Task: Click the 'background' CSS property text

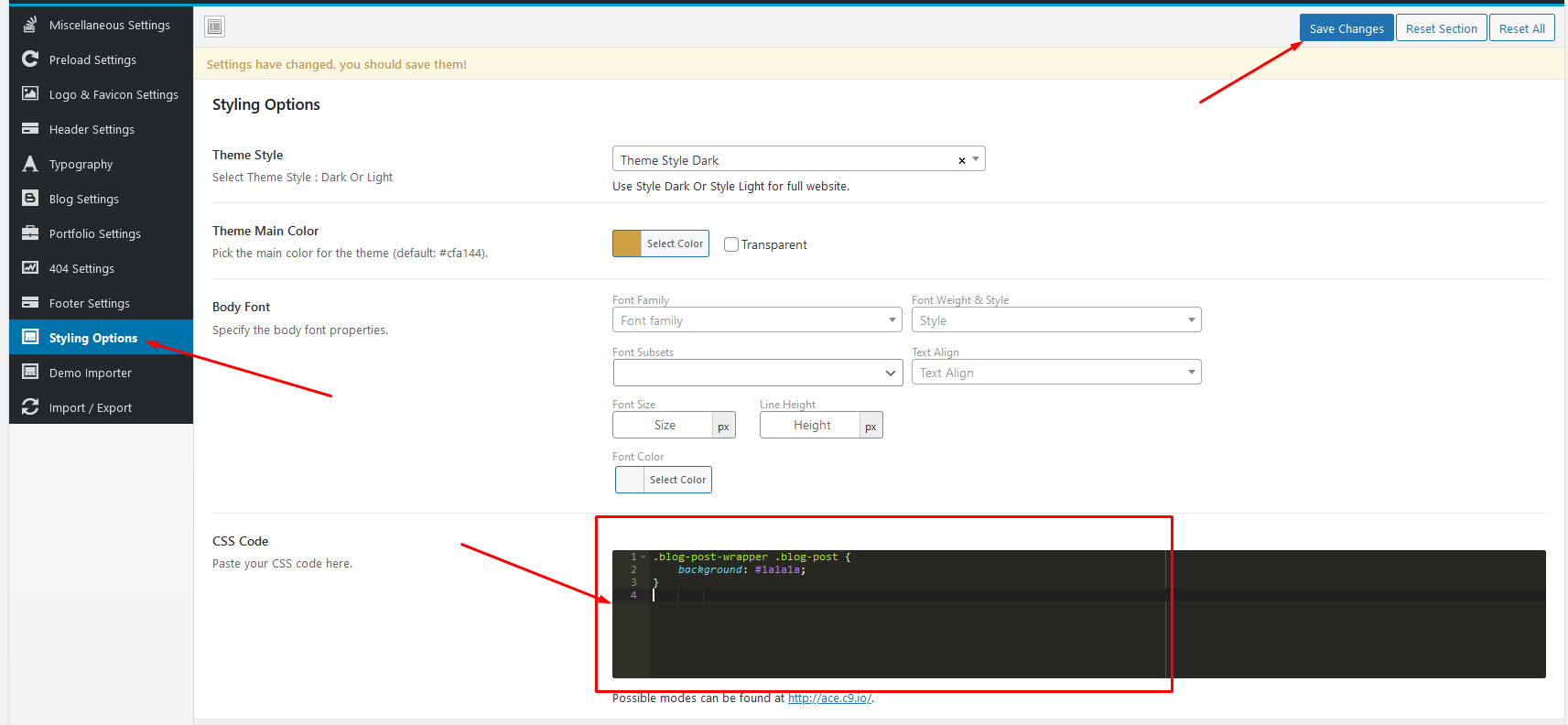Action: click(709, 569)
